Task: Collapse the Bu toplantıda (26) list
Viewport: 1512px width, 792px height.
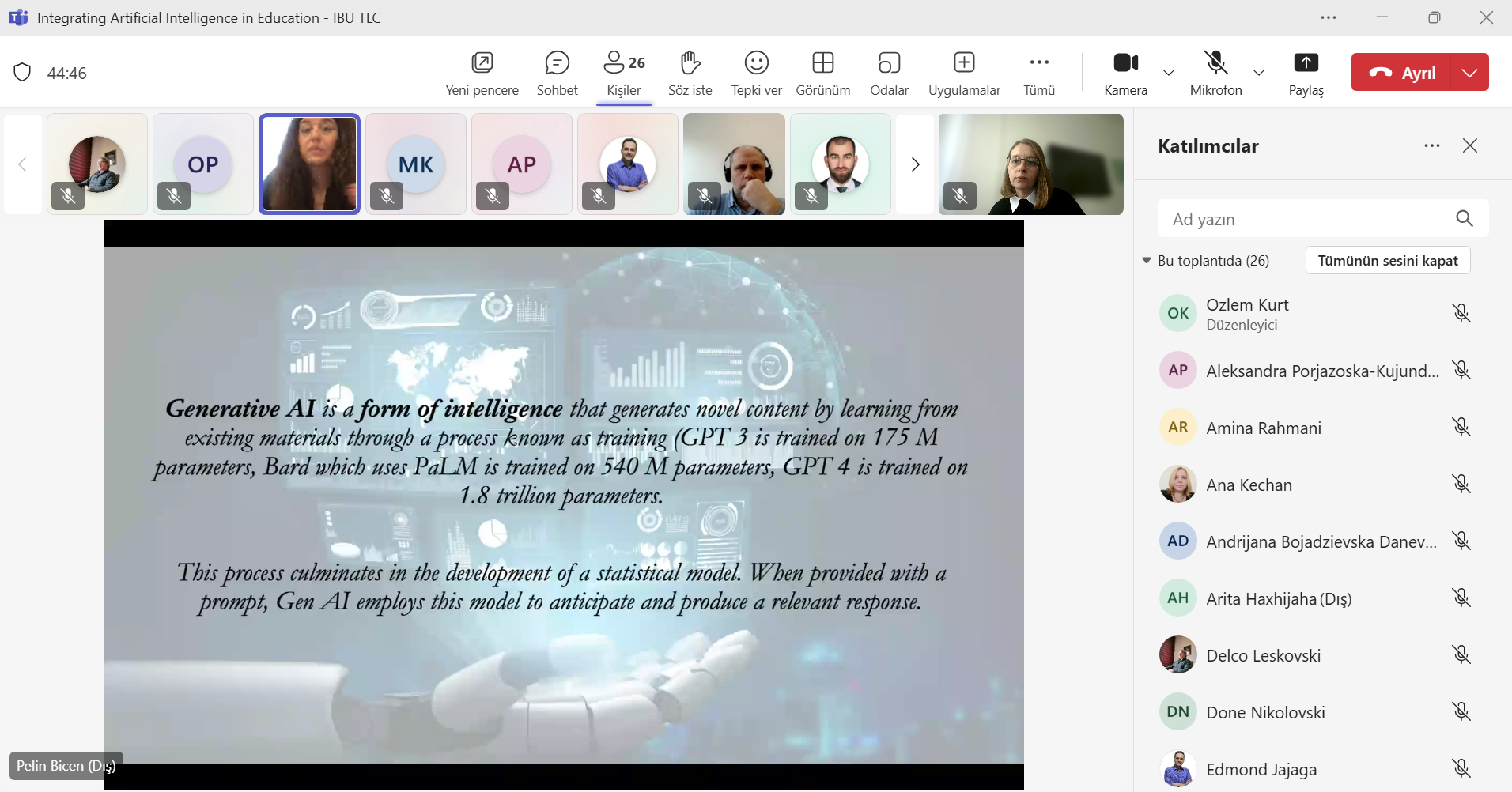Action: (1147, 261)
